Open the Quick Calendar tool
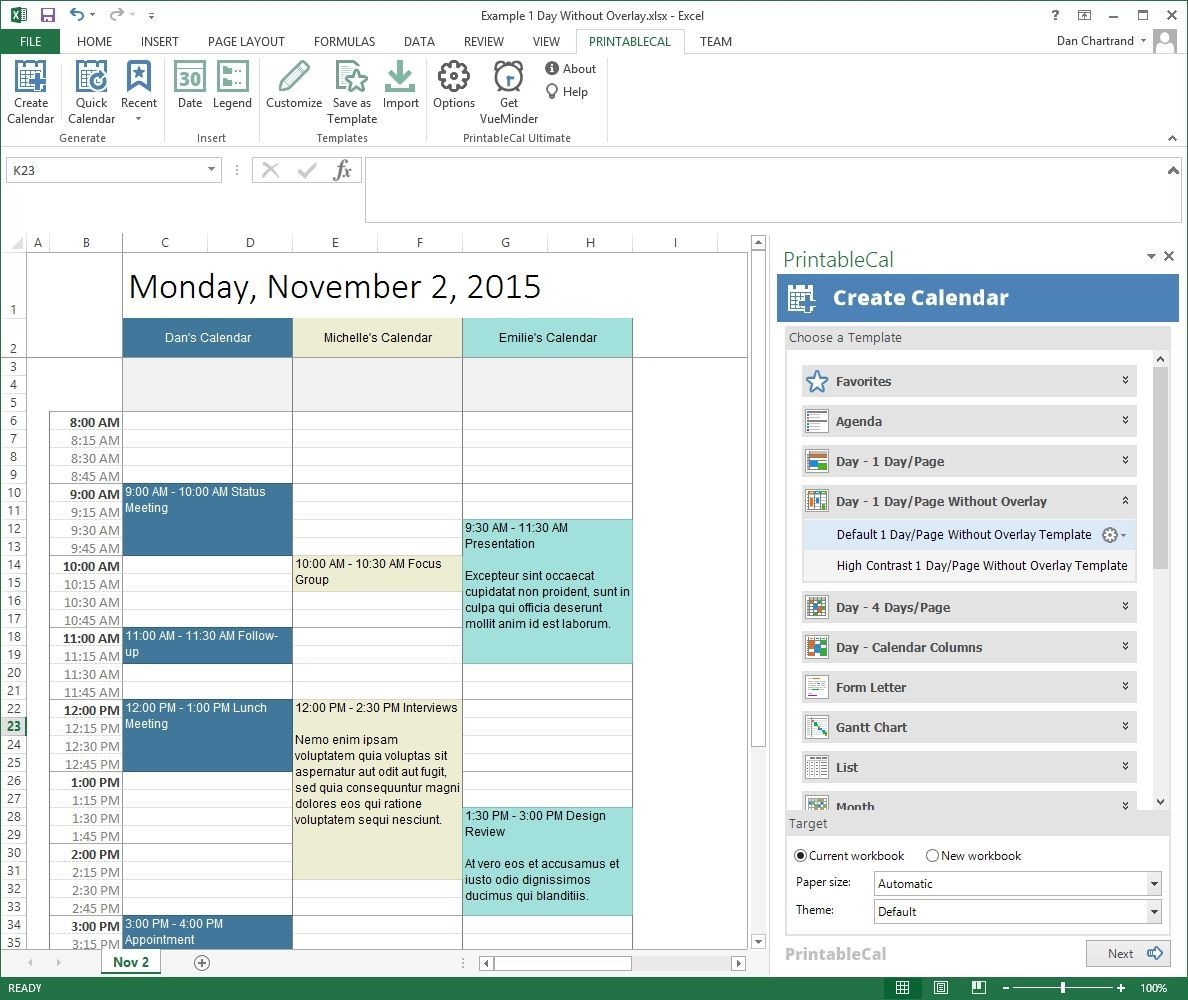 (92, 92)
